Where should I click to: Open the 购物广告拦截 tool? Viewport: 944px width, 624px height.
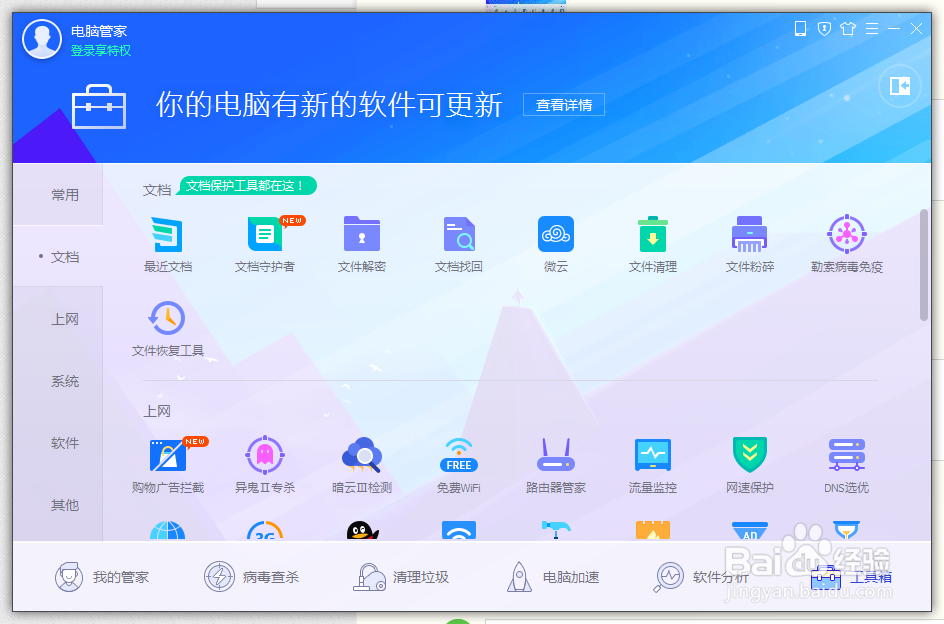168,465
